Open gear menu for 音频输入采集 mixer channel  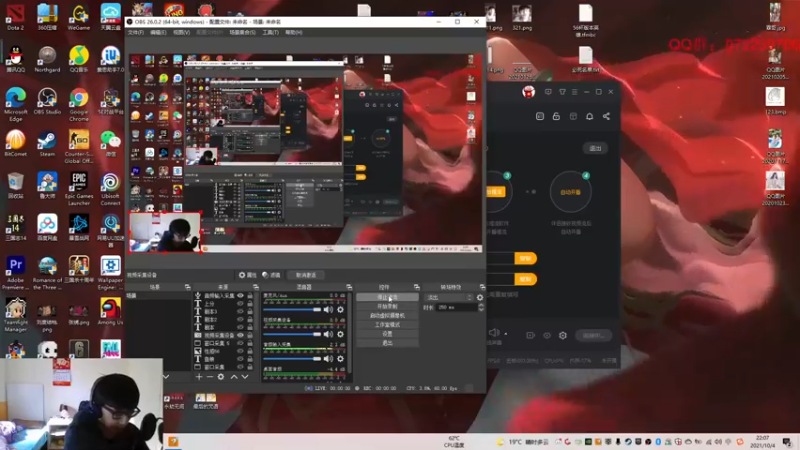340,359
